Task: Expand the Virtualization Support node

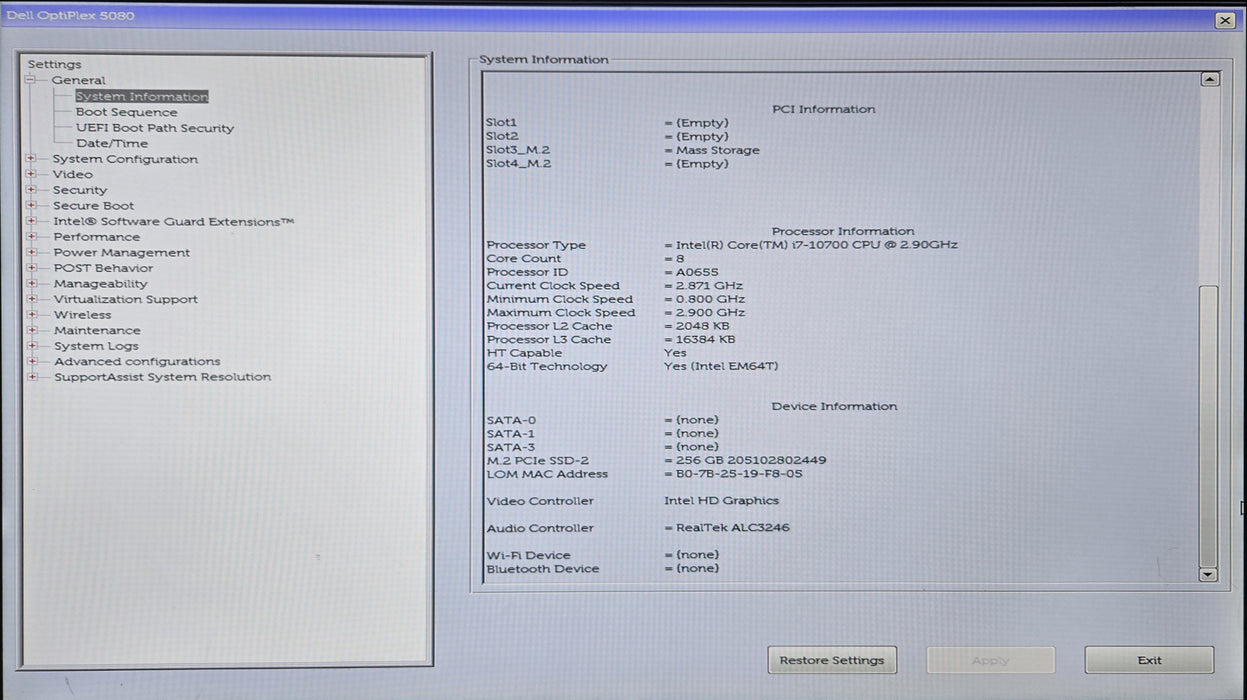Action: point(32,299)
